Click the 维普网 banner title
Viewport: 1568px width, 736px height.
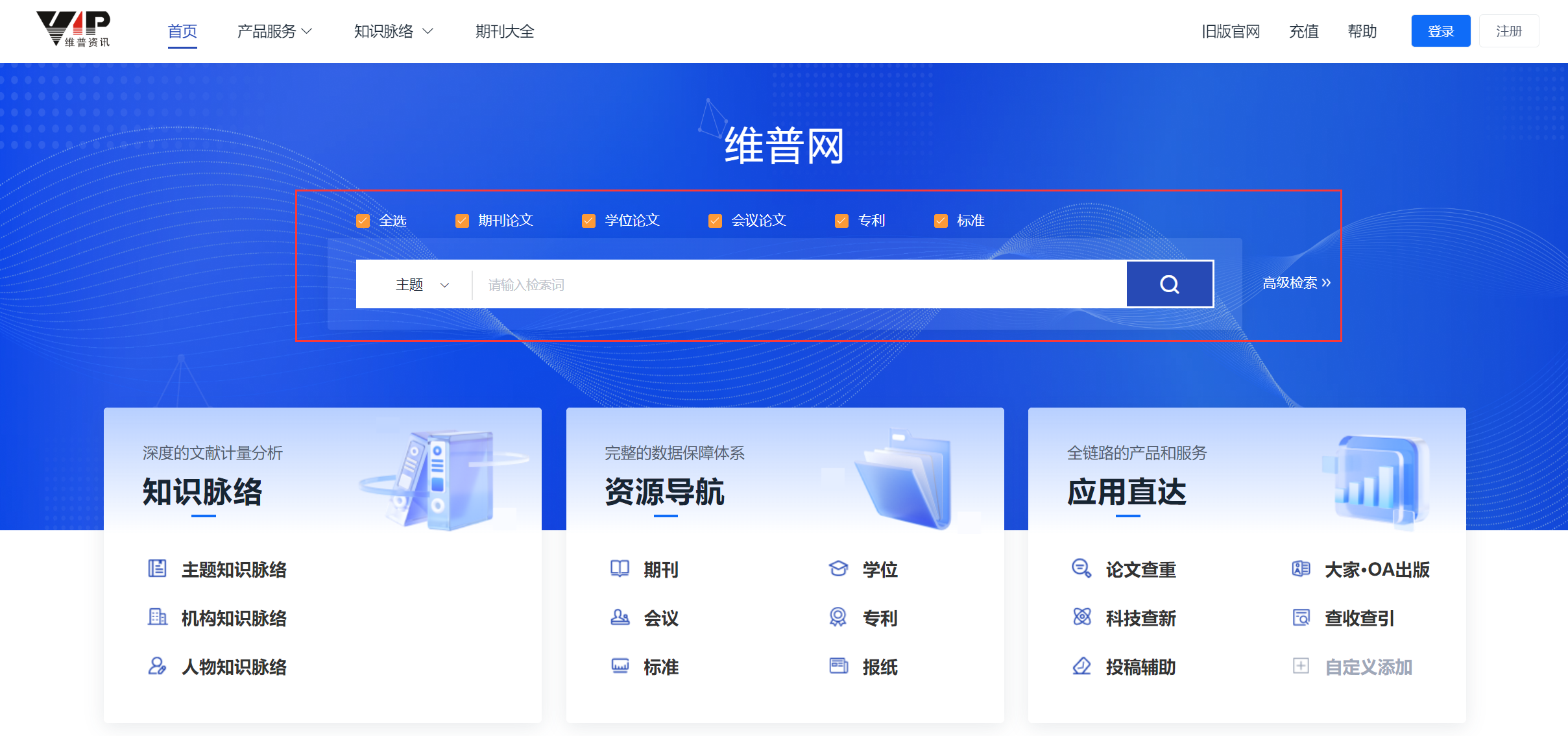[x=784, y=145]
